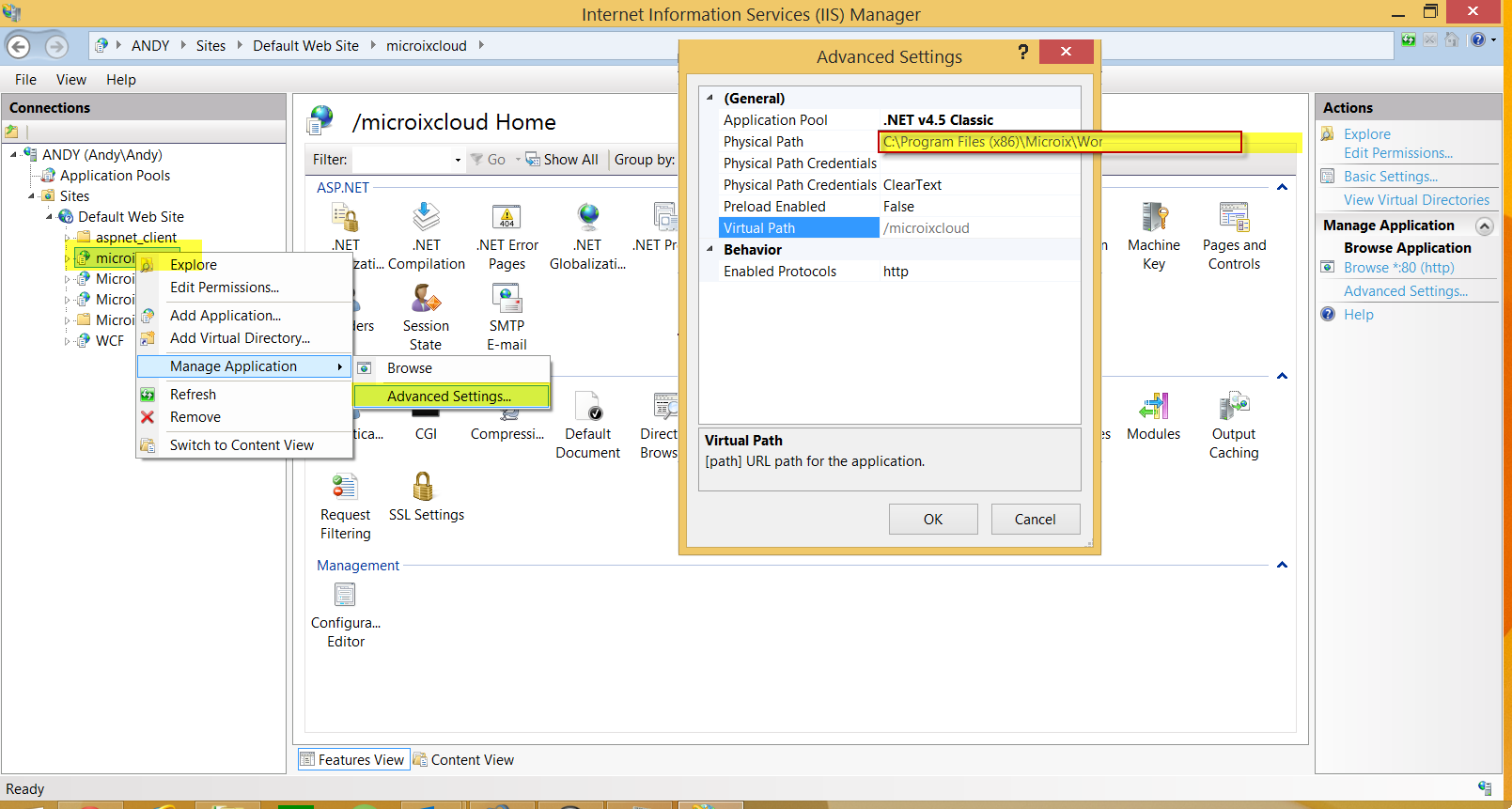Click the Basic Settings link
Image resolution: width=1512 pixels, height=809 pixels.
[1390, 177]
